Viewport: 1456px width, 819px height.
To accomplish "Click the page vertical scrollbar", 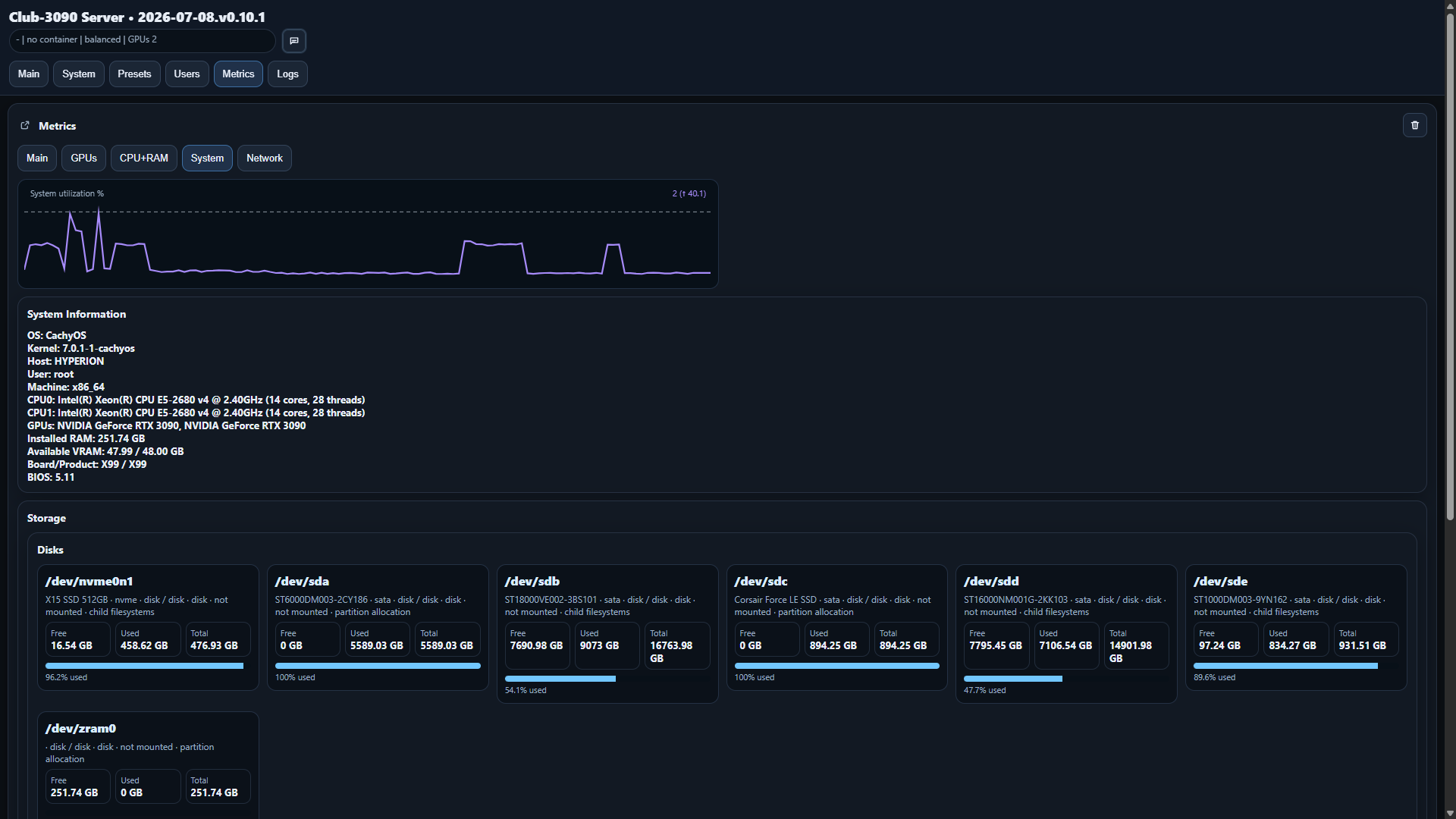I will [x=1450, y=265].
